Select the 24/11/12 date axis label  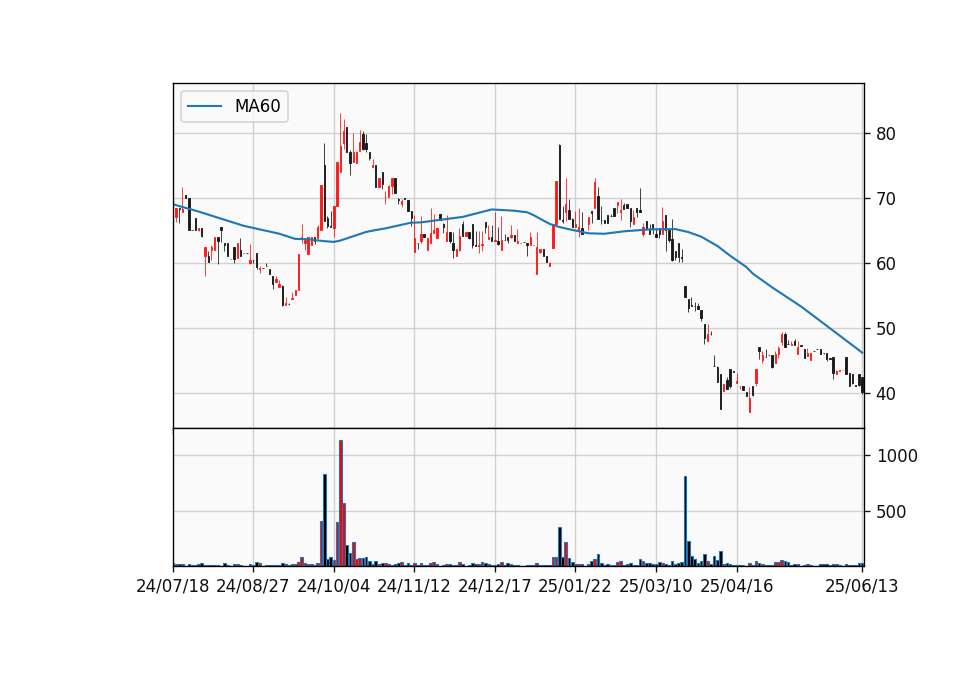pos(414,586)
